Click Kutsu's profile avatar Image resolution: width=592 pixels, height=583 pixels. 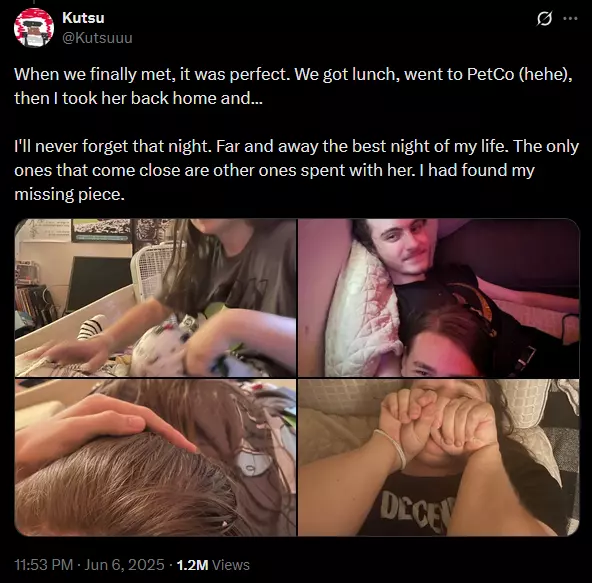point(34,28)
